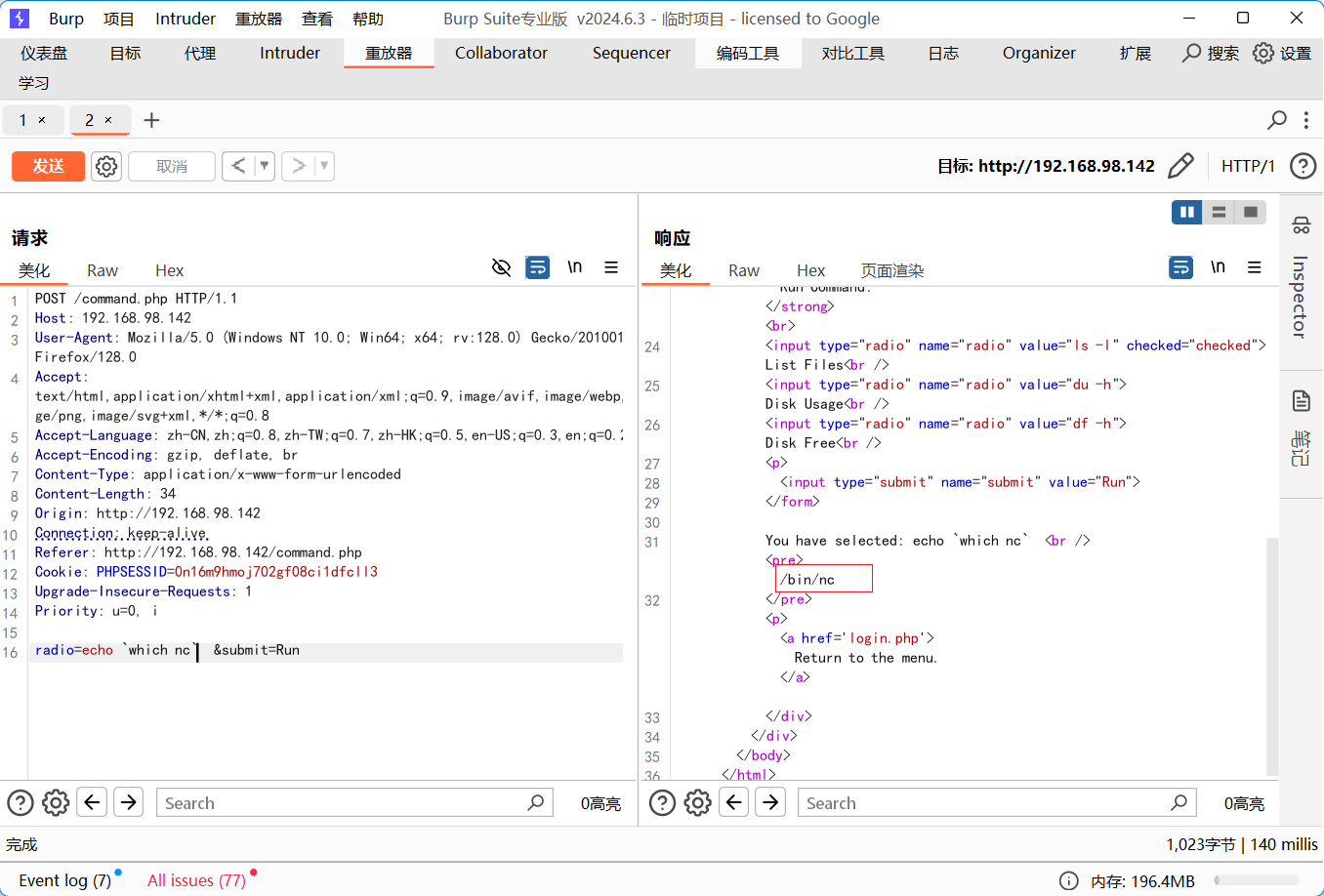Viewport: 1324px width, 896px height.
Task: Click the Burp Suite logo icon
Action: pos(20,19)
